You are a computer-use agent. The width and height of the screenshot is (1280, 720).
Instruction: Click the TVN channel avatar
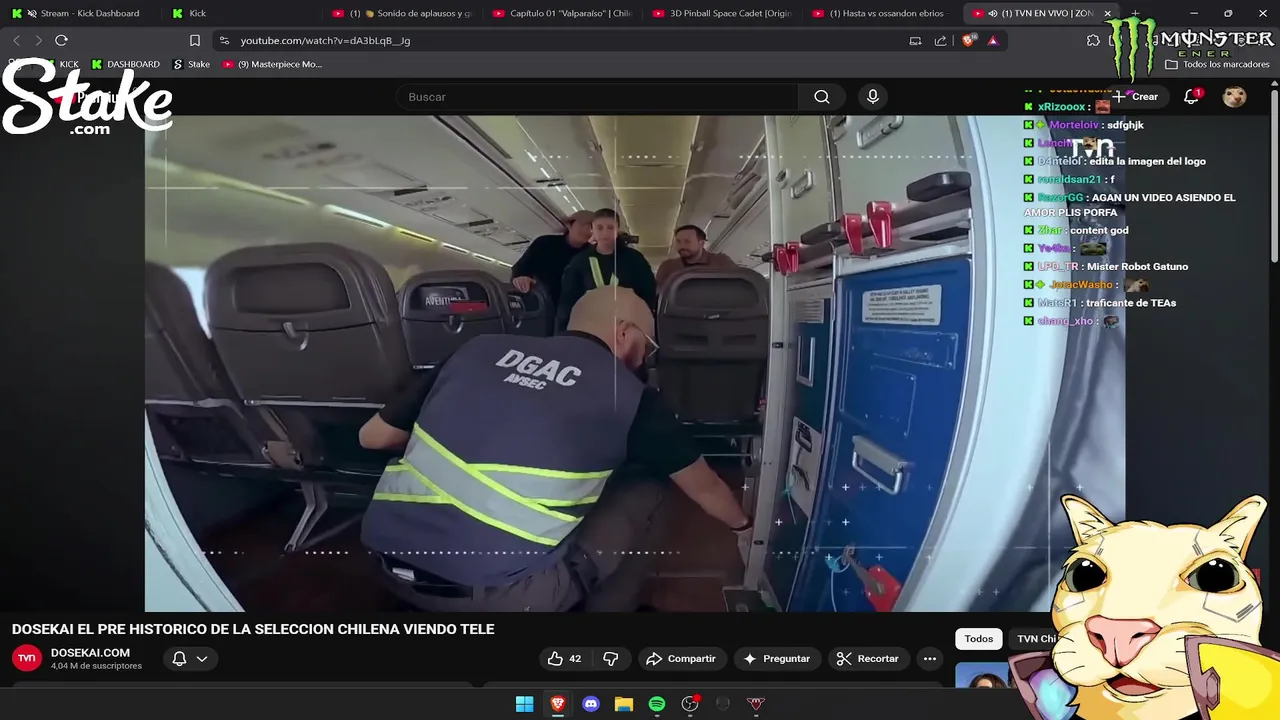coord(27,658)
